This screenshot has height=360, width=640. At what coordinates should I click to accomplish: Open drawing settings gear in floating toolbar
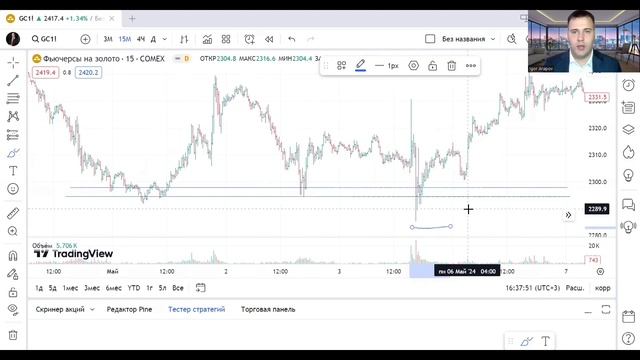coord(413,66)
